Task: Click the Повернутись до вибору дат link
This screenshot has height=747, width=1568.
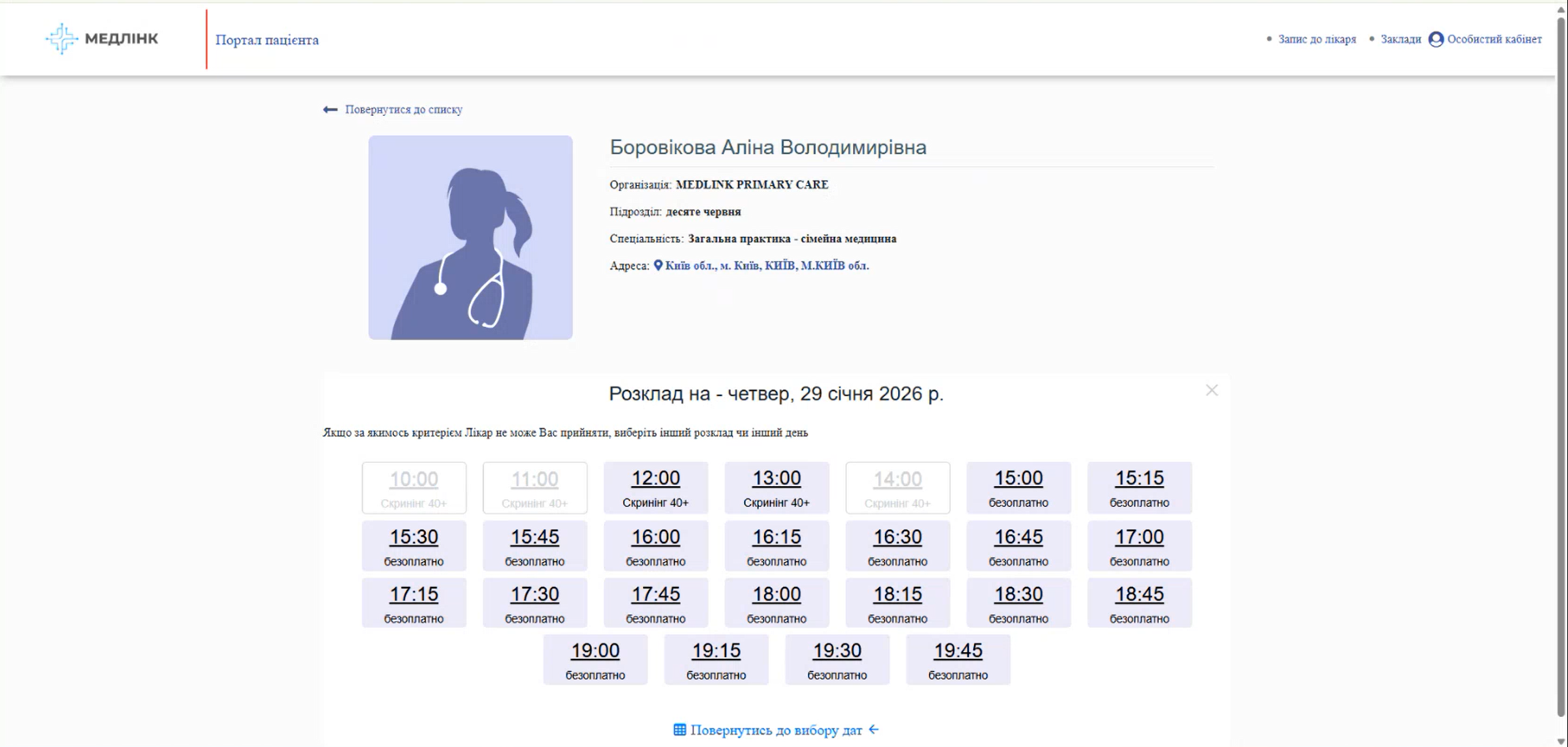Action: [776, 730]
